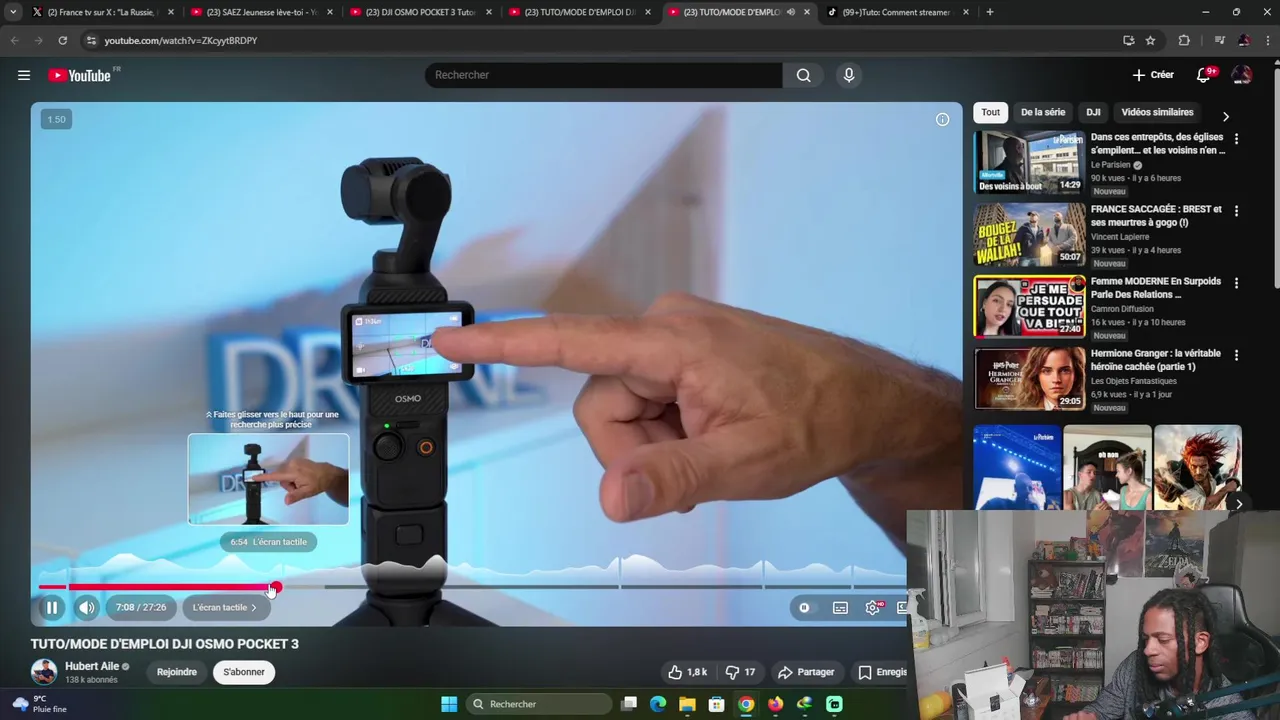This screenshot has width=1280, height=720.
Task: Show more filter chips with arrow
Action: pyautogui.click(x=1226, y=116)
